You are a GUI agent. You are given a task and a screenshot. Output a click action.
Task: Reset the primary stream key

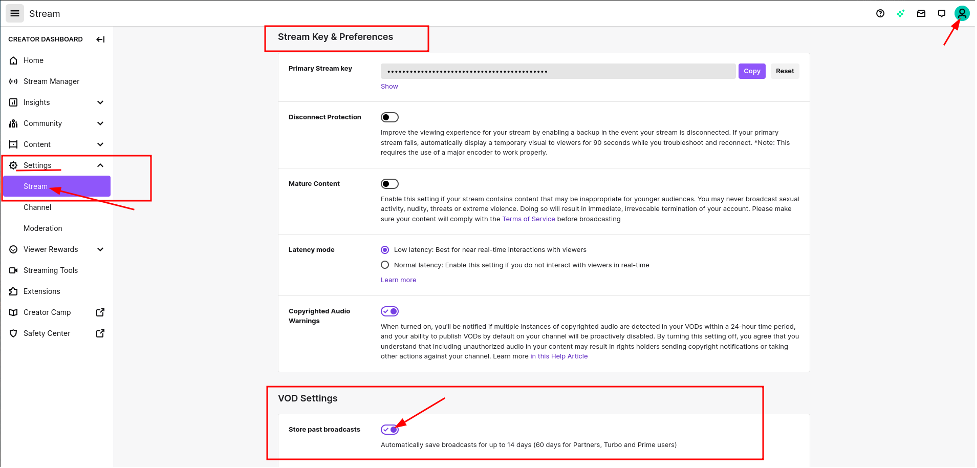point(784,71)
